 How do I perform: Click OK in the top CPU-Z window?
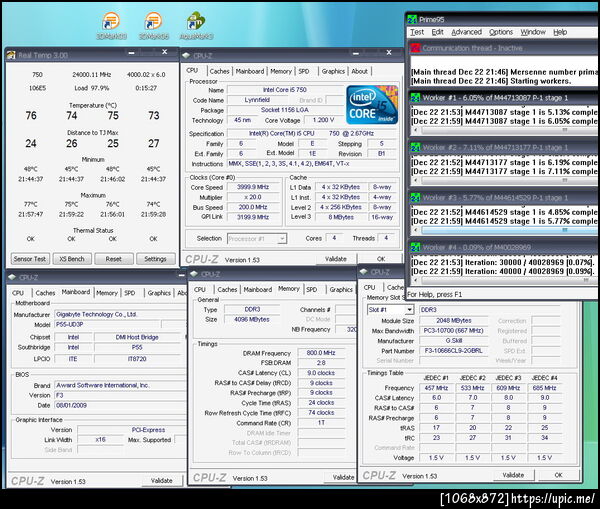[x=381, y=259]
